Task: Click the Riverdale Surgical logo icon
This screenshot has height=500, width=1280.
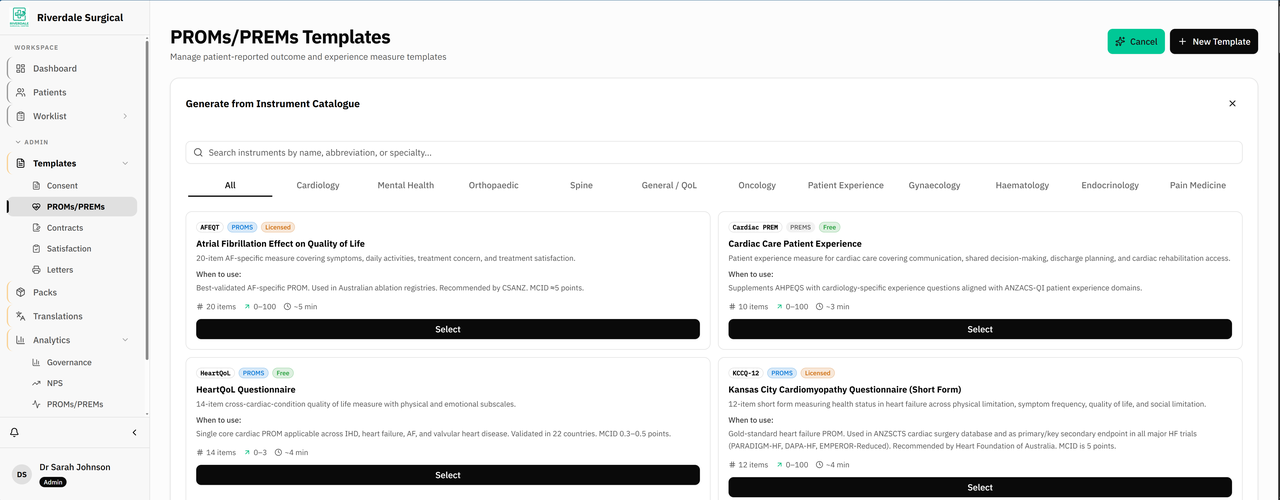Action: (19, 17)
